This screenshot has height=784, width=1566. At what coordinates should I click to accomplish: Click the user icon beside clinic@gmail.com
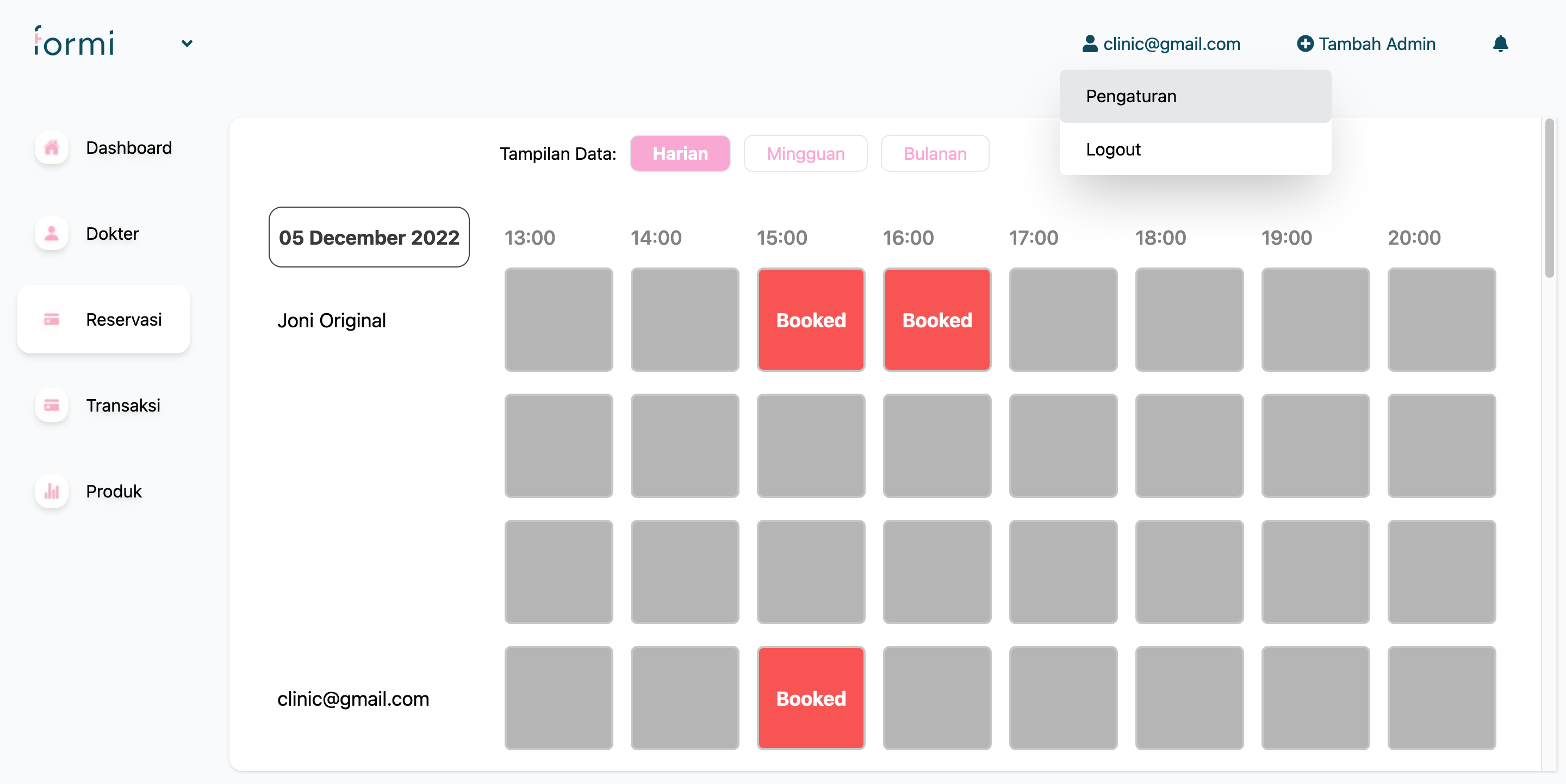pyautogui.click(x=1090, y=43)
